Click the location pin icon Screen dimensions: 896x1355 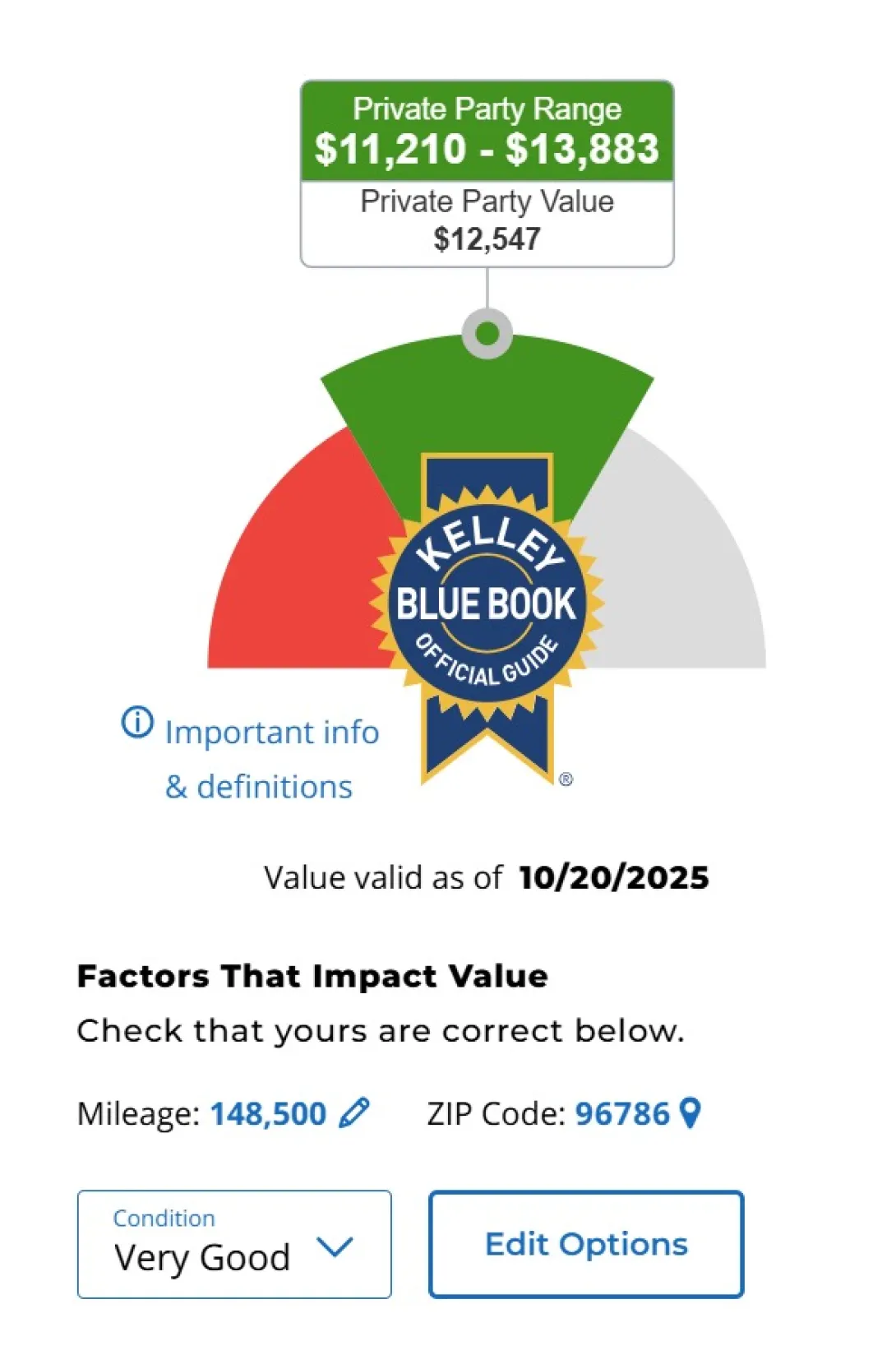[x=691, y=1113]
